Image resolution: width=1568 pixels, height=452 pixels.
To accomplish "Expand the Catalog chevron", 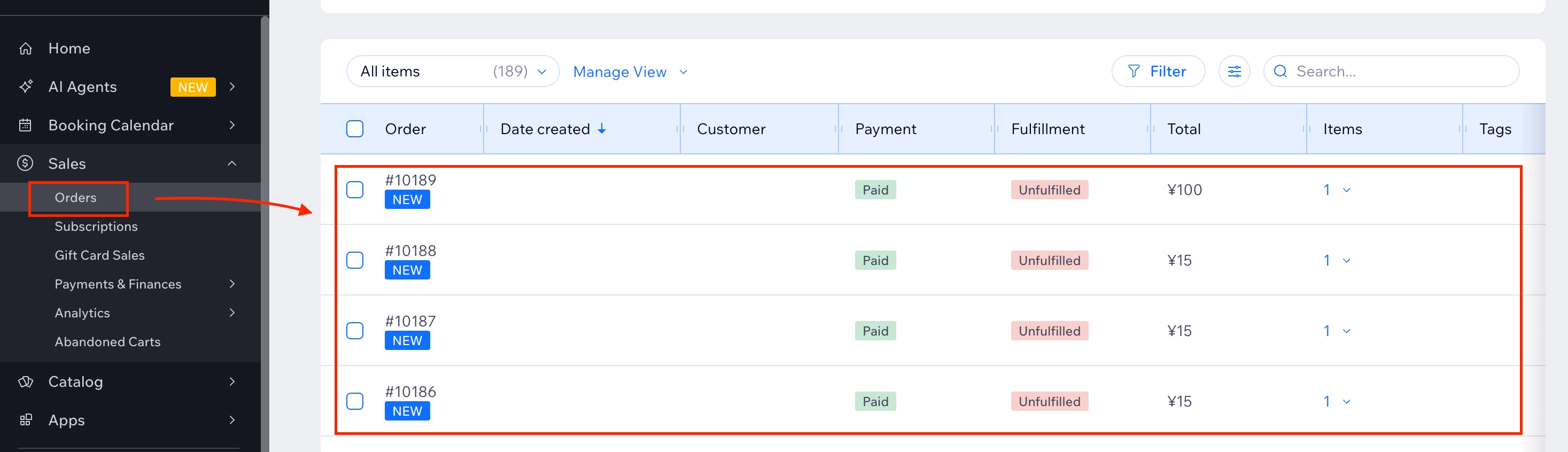I will coord(232,382).
